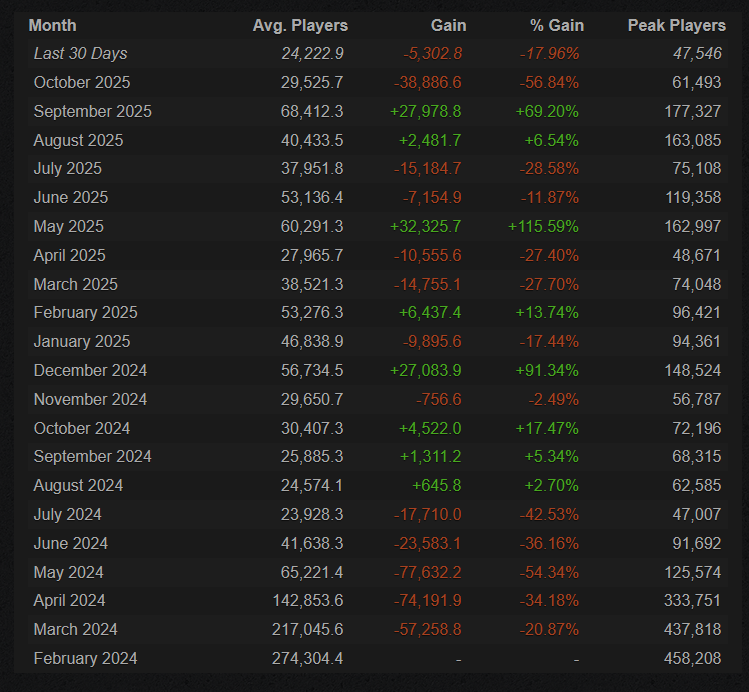The height and width of the screenshot is (692, 749).
Task: Click the percent gain +91.34%
Action: coord(547,371)
